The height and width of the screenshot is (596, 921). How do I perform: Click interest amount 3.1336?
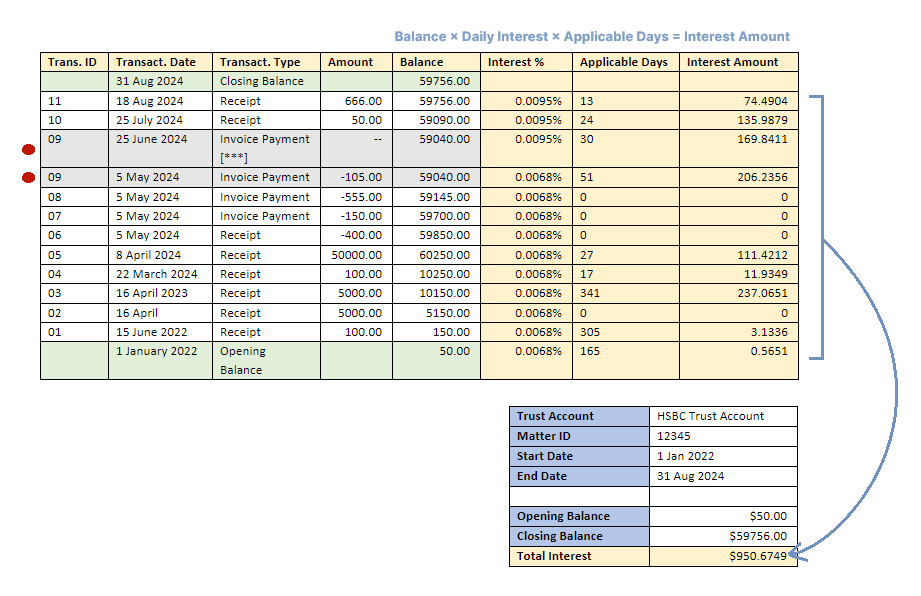pos(739,332)
